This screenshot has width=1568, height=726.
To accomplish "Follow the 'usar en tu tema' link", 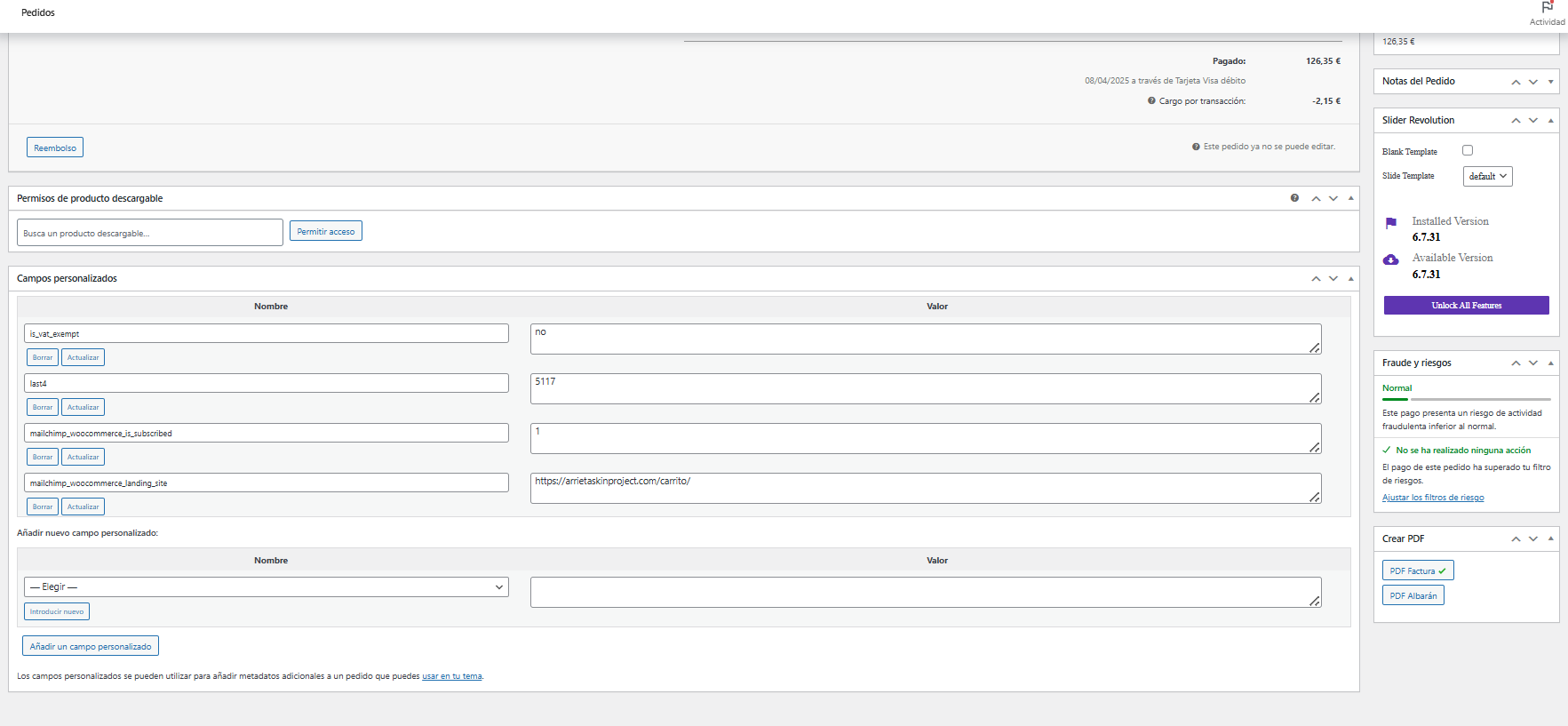I will coord(452,676).
